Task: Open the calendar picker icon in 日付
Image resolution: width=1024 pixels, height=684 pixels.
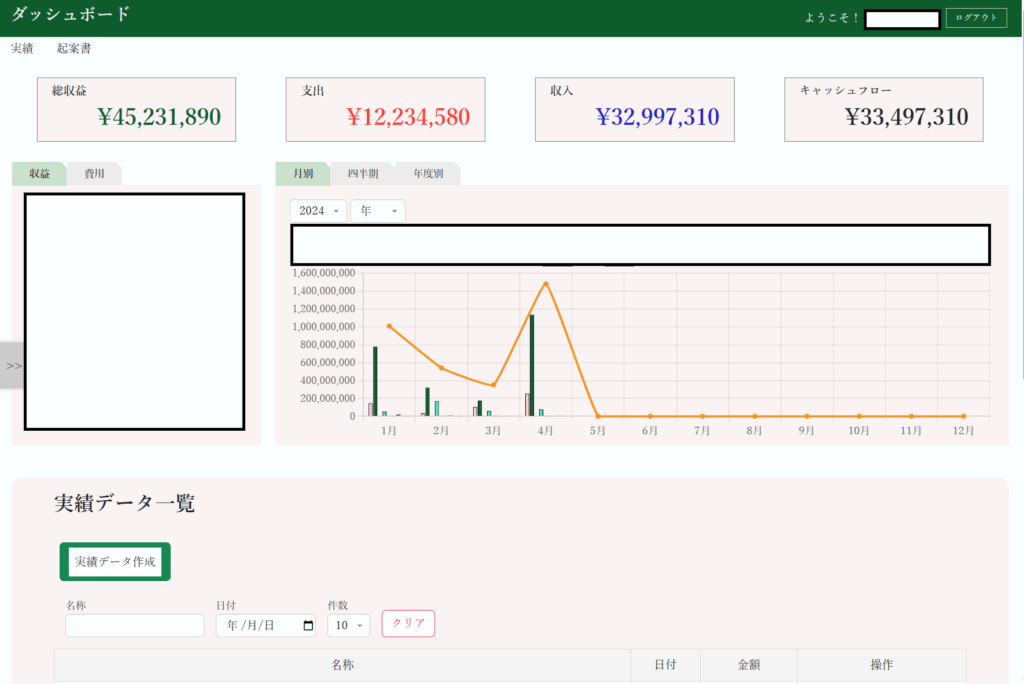Action: (x=308, y=625)
